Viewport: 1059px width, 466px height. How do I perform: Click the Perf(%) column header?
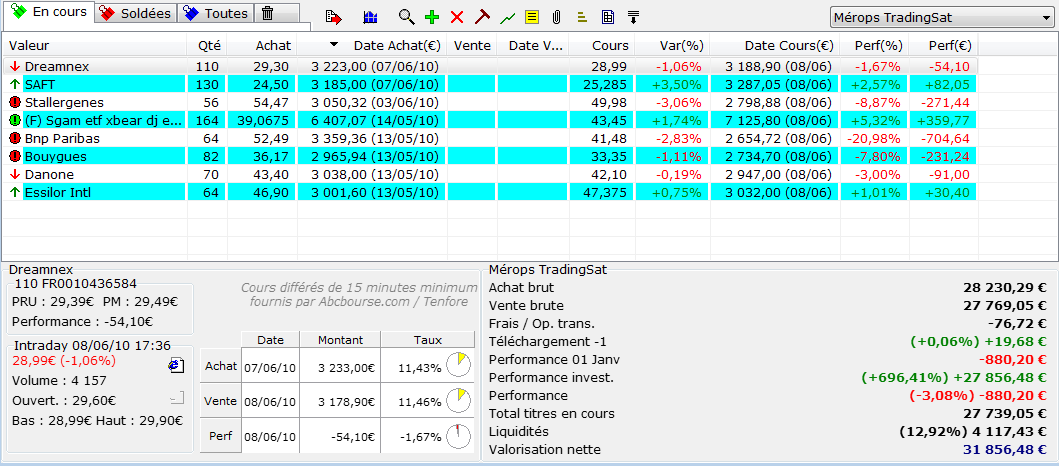(x=875, y=45)
